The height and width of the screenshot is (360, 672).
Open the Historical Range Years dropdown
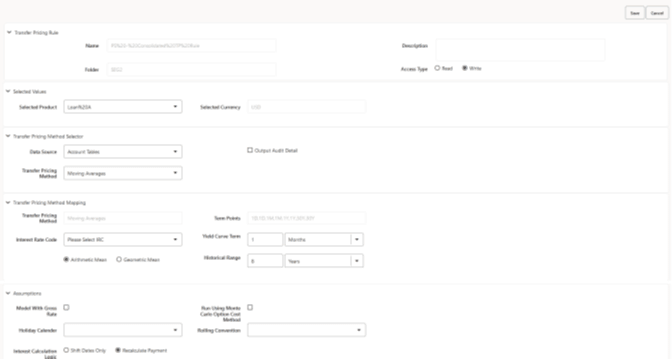tap(324, 261)
